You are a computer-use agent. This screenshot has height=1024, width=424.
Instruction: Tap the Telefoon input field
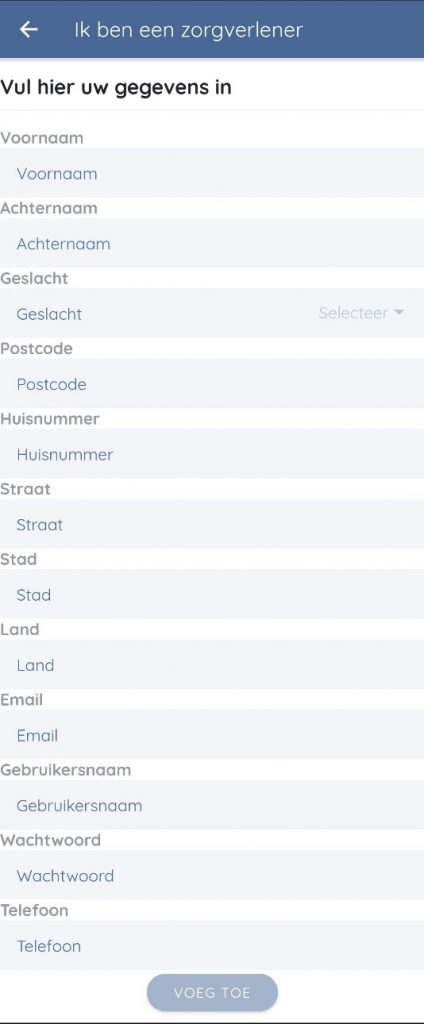coord(212,946)
